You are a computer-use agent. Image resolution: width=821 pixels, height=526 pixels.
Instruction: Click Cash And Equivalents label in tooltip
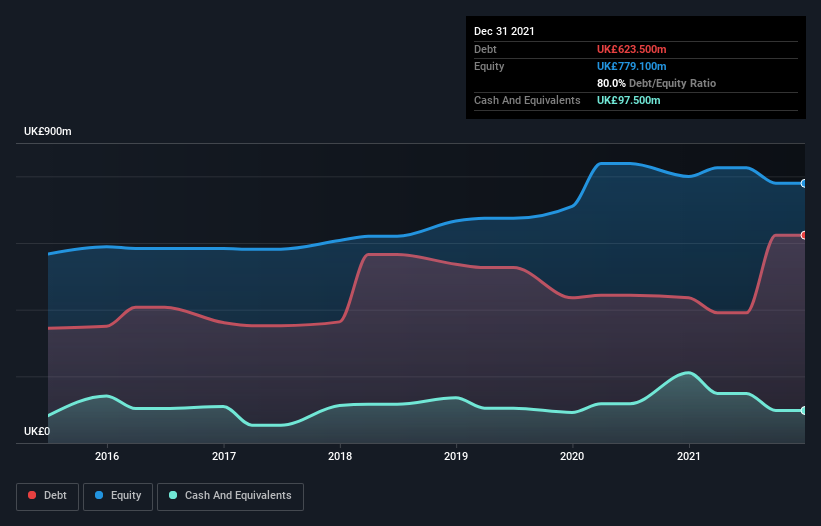tap(527, 100)
